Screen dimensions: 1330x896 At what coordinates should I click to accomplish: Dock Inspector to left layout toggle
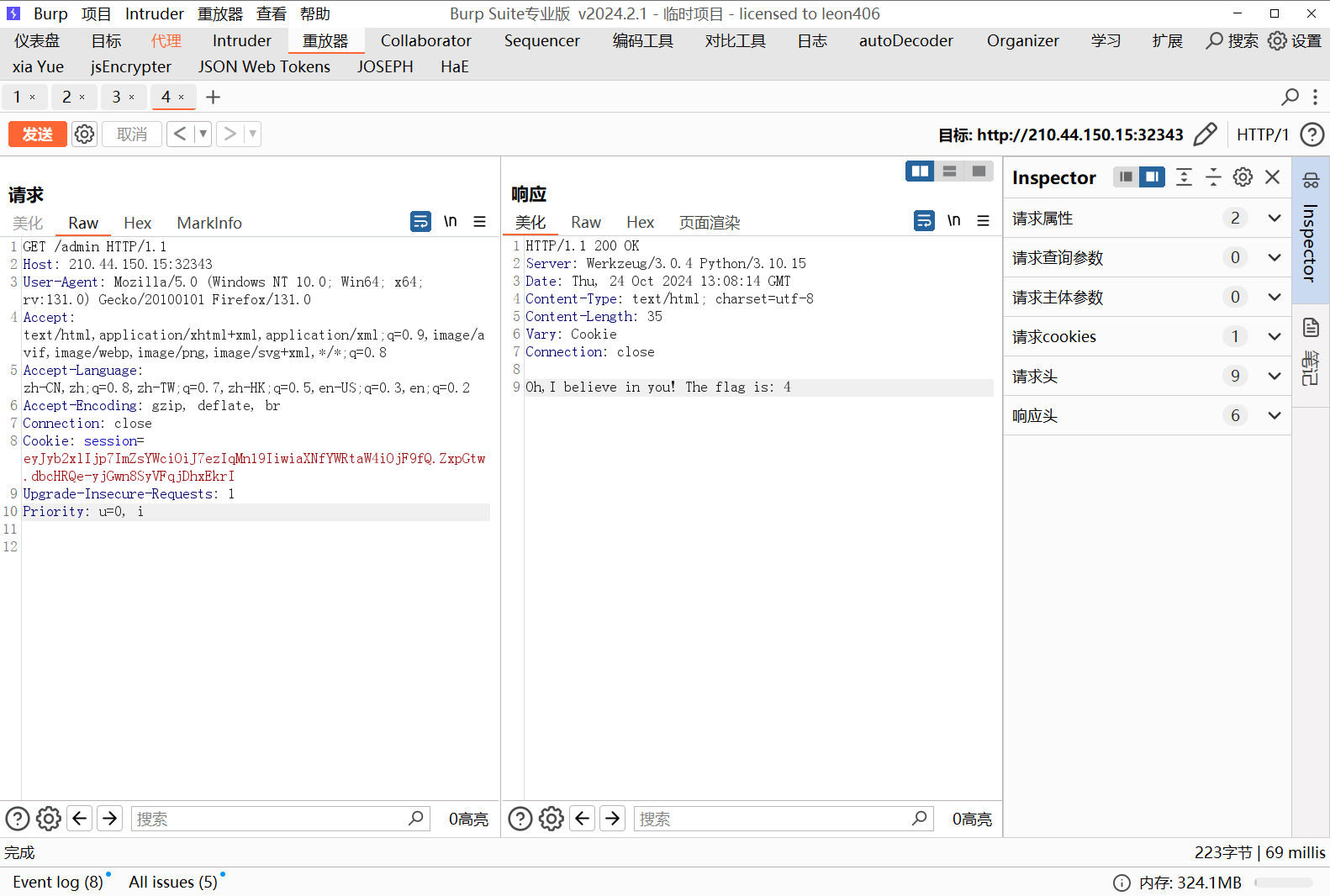(1126, 177)
